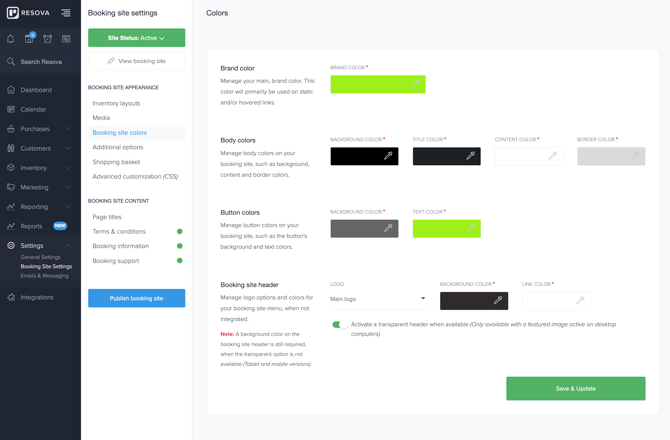Open the Main logo dropdown
This screenshot has height=440, width=670.
pos(378,299)
